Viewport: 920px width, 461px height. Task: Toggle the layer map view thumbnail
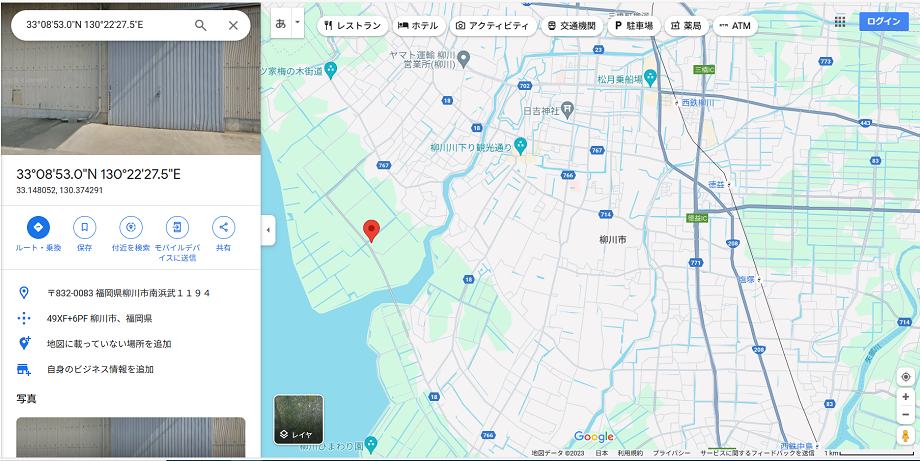click(x=298, y=419)
